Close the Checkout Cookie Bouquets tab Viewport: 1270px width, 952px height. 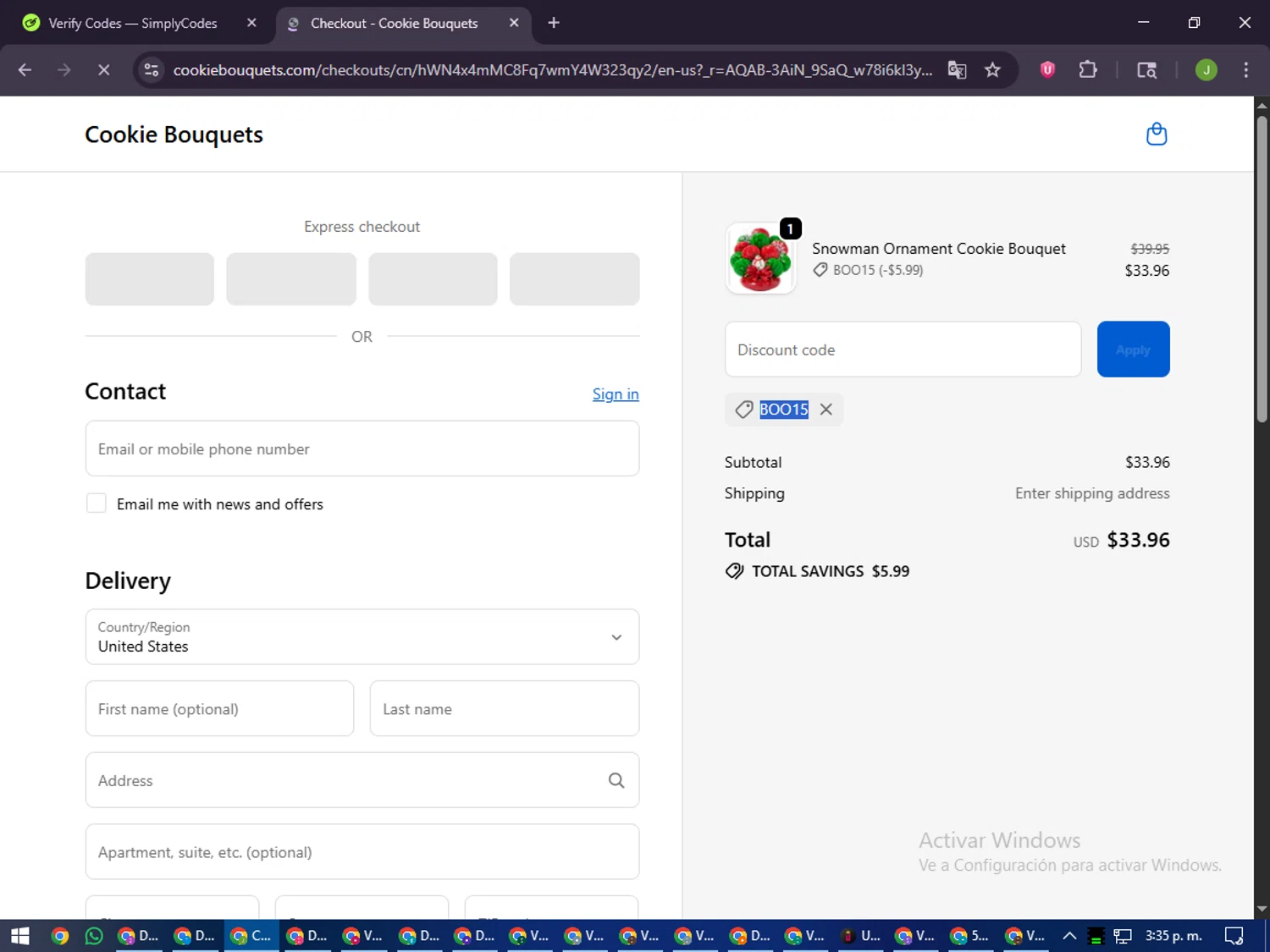tap(514, 23)
